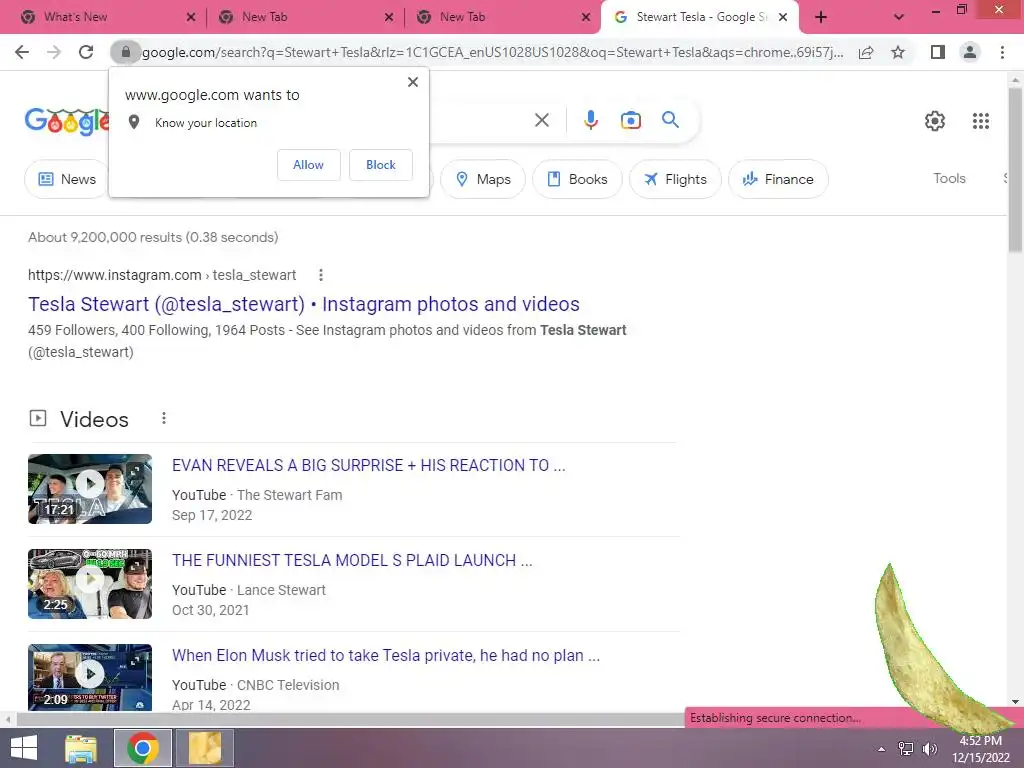The height and width of the screenshot is (768, 1024).
Task: Open network status in the system tray
Action: pos(906,749)
